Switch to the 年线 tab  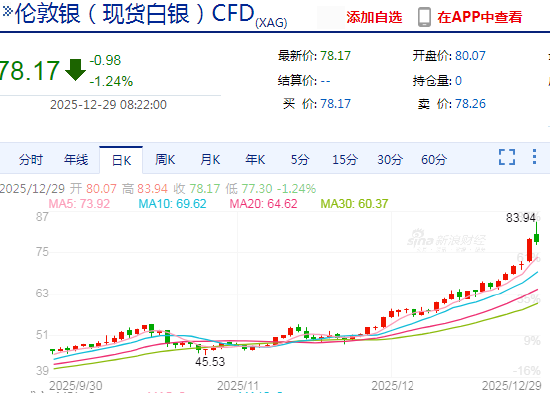(x=76, y=160)
